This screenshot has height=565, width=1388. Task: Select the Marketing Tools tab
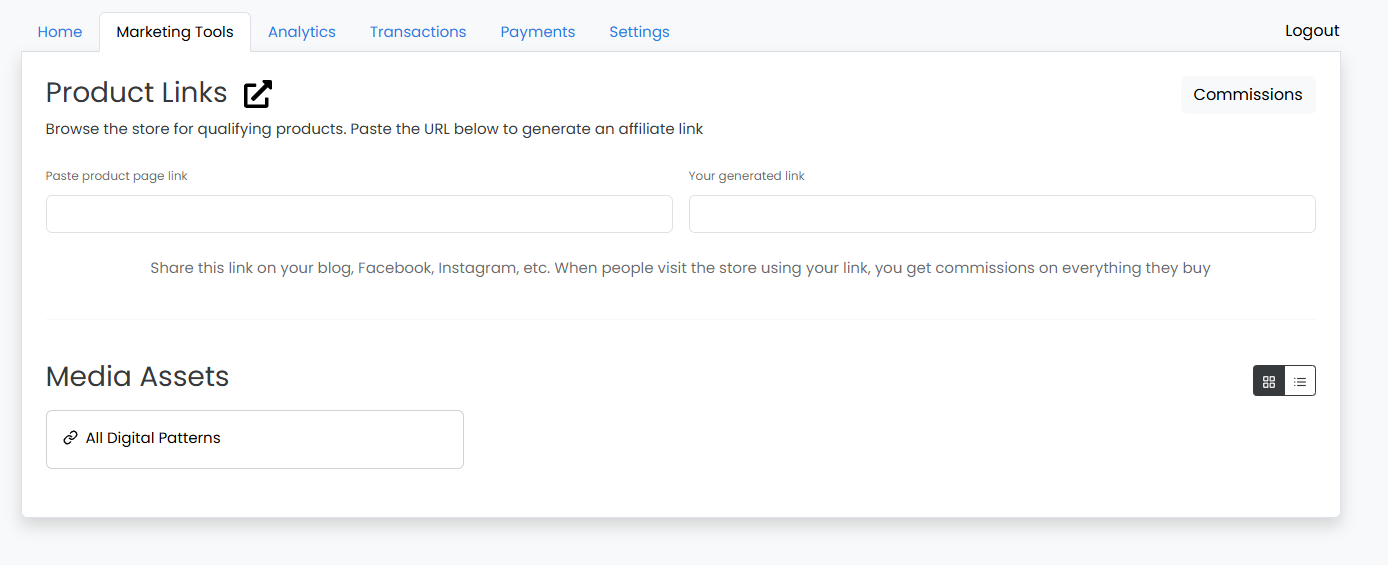(175, 32)
